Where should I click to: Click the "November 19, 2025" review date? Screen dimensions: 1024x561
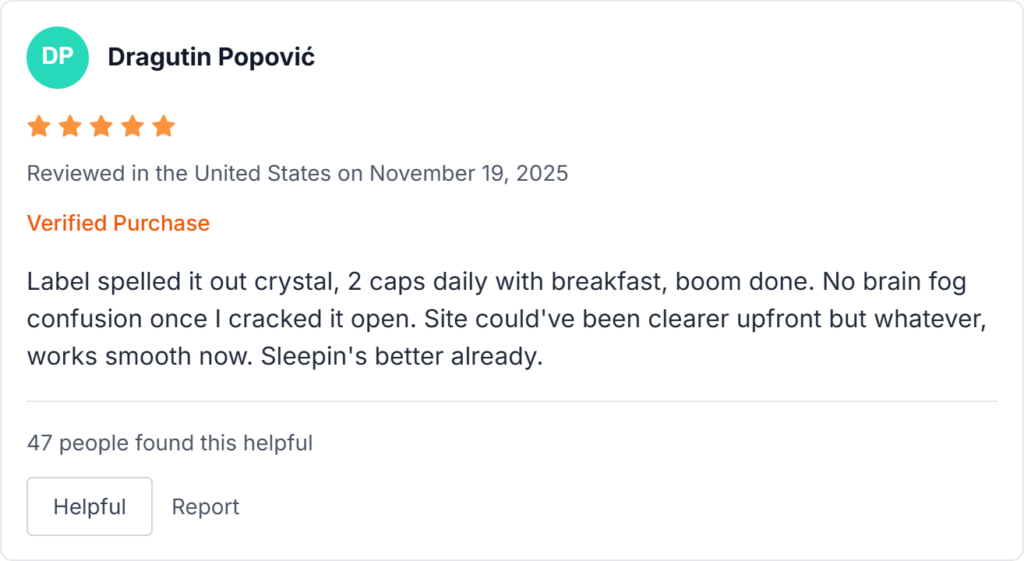pyautogui.click(x=468, y=173)
